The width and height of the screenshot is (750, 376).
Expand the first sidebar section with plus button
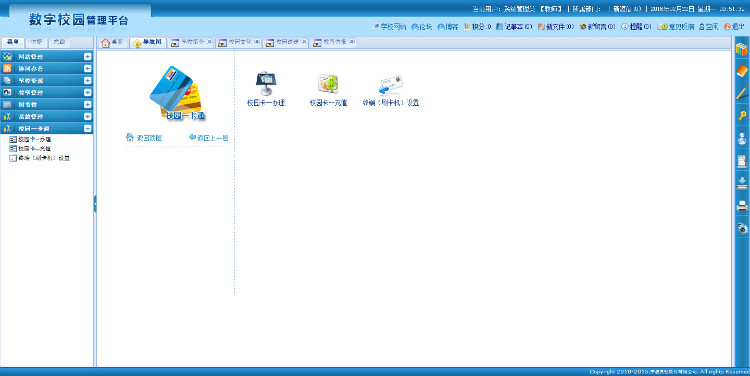(x=88, y=56)
